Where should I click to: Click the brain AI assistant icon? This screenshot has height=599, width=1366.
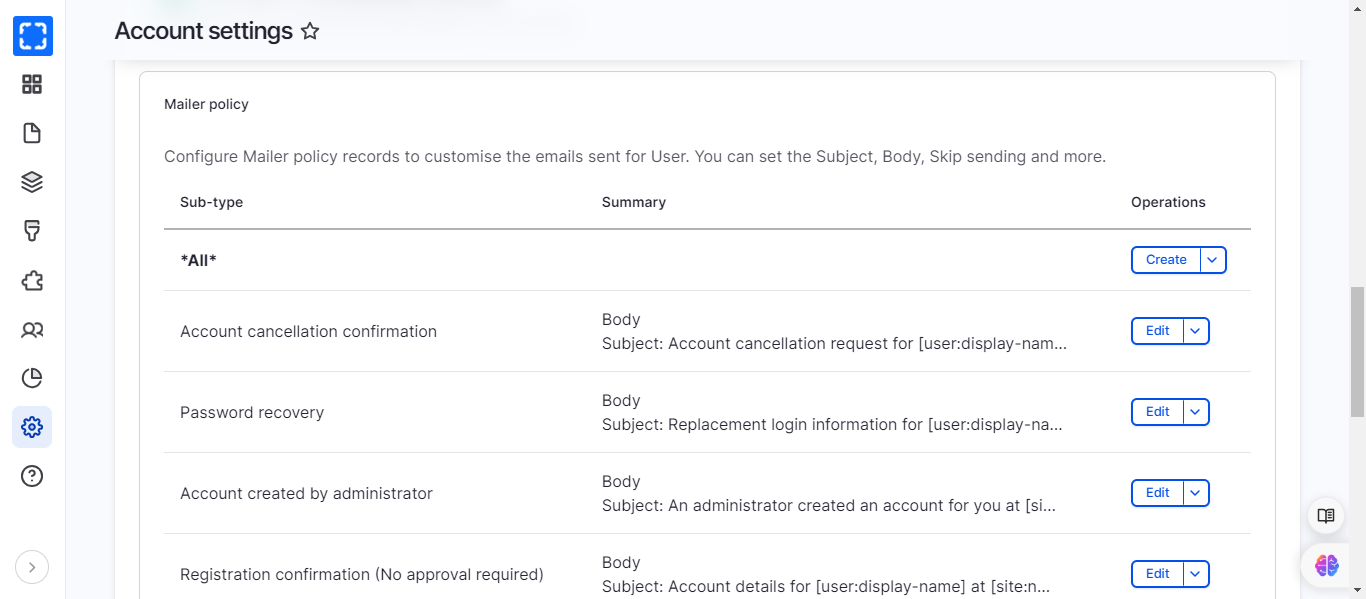1326,566
